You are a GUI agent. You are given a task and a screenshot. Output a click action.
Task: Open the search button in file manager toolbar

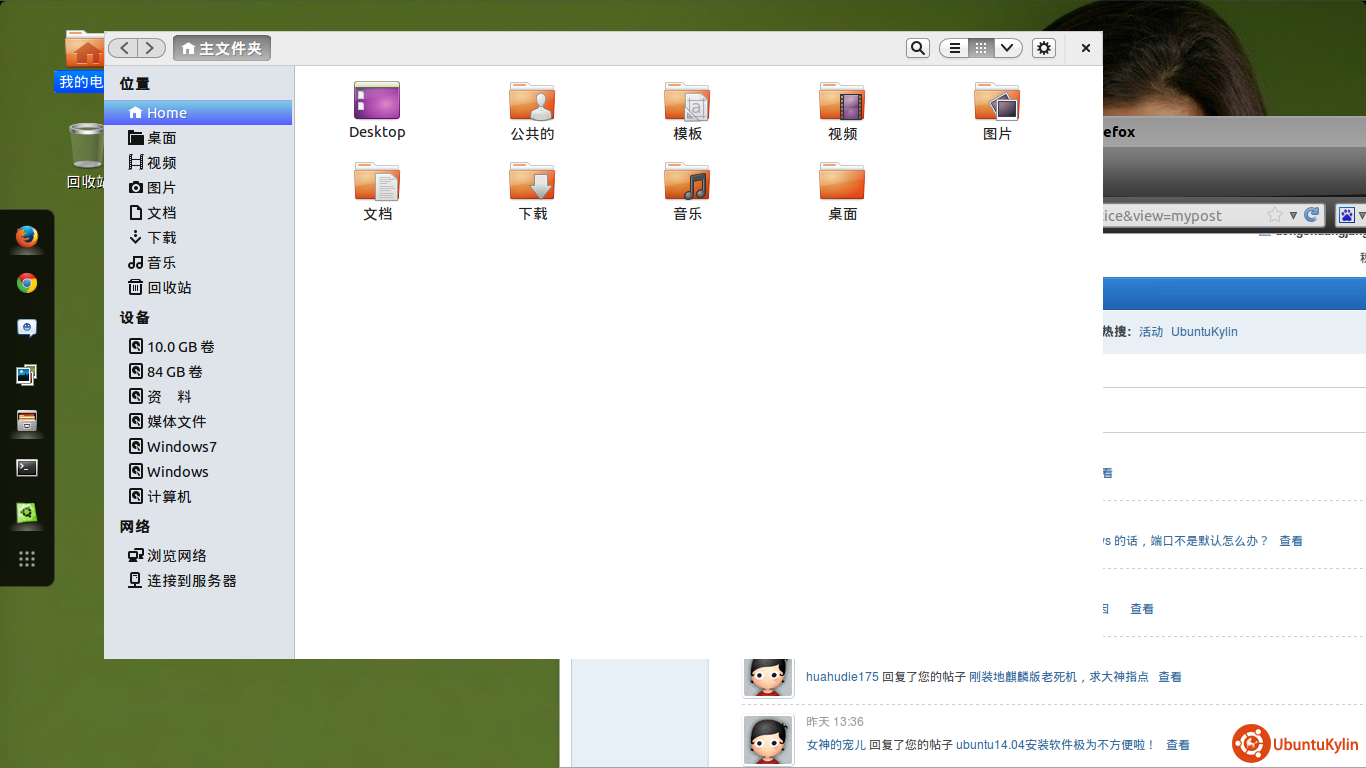917,48
